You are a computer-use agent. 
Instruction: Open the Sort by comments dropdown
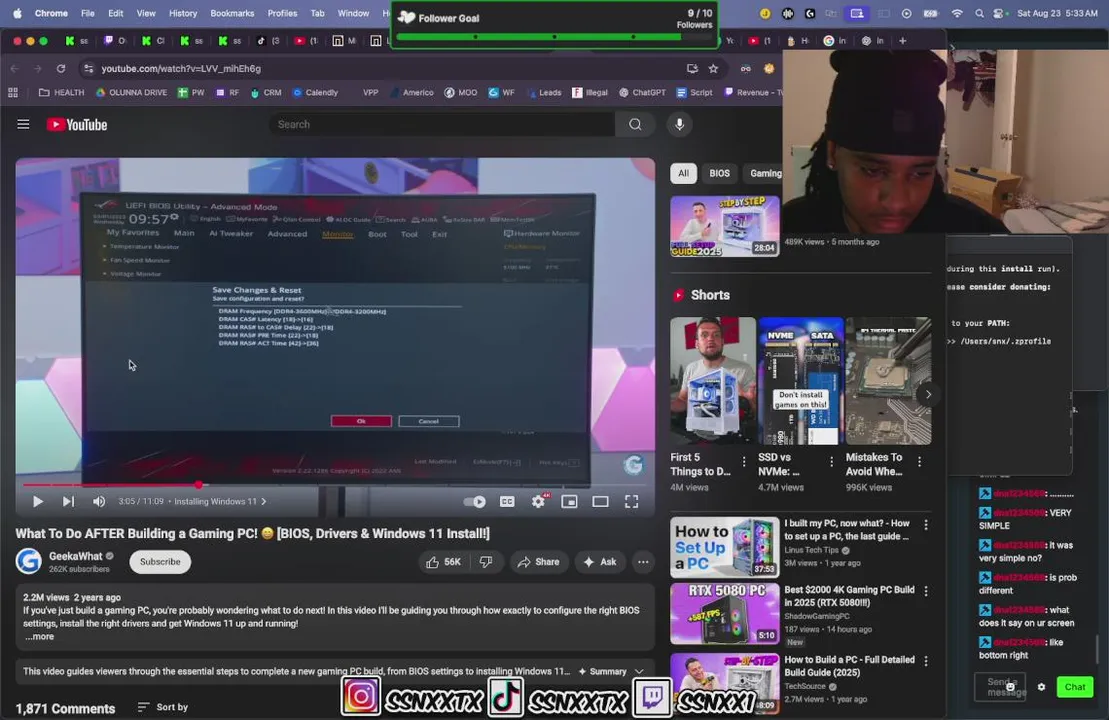(163, 707)
